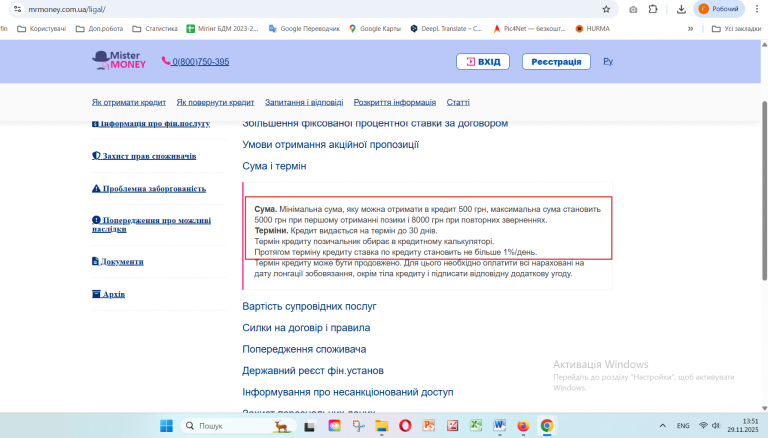Click the Mister Money logo

click(119, 61)
